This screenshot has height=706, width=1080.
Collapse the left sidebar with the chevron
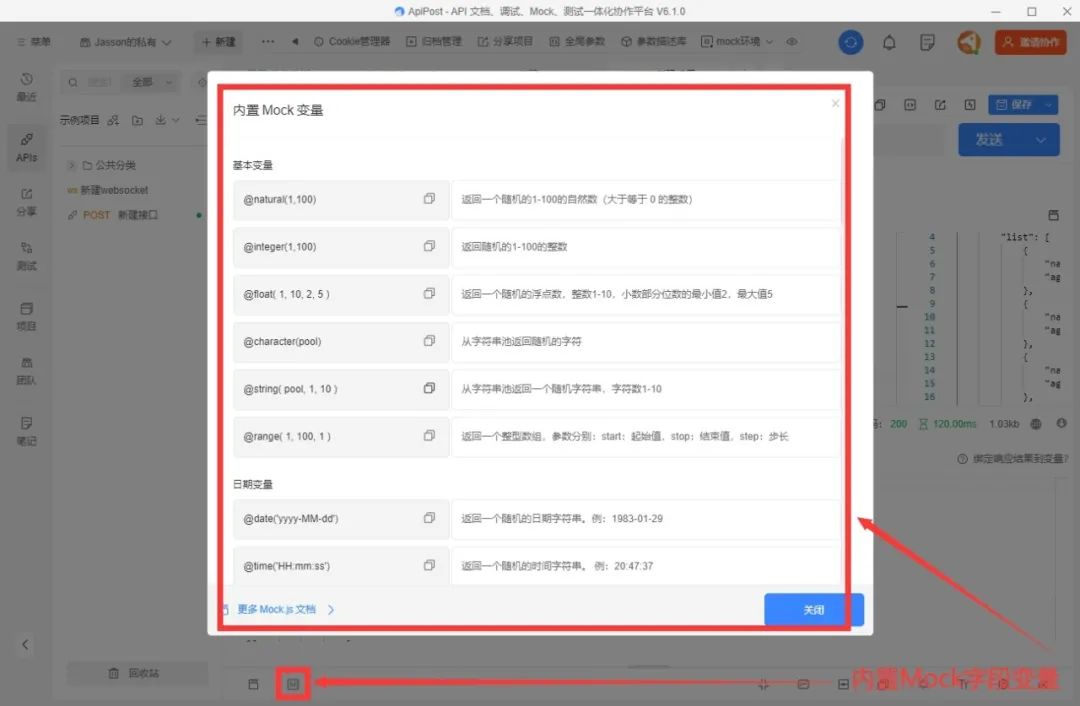[x=25, y=645]
